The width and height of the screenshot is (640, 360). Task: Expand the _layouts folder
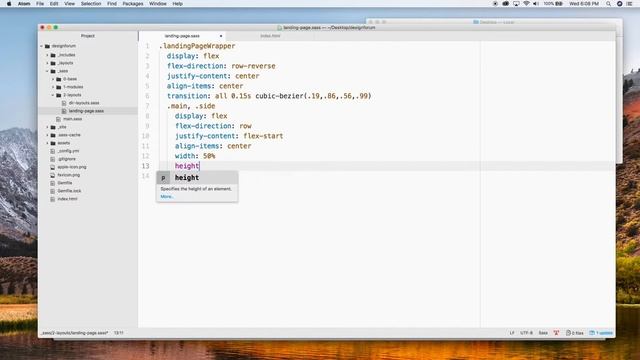click(47, 63)
